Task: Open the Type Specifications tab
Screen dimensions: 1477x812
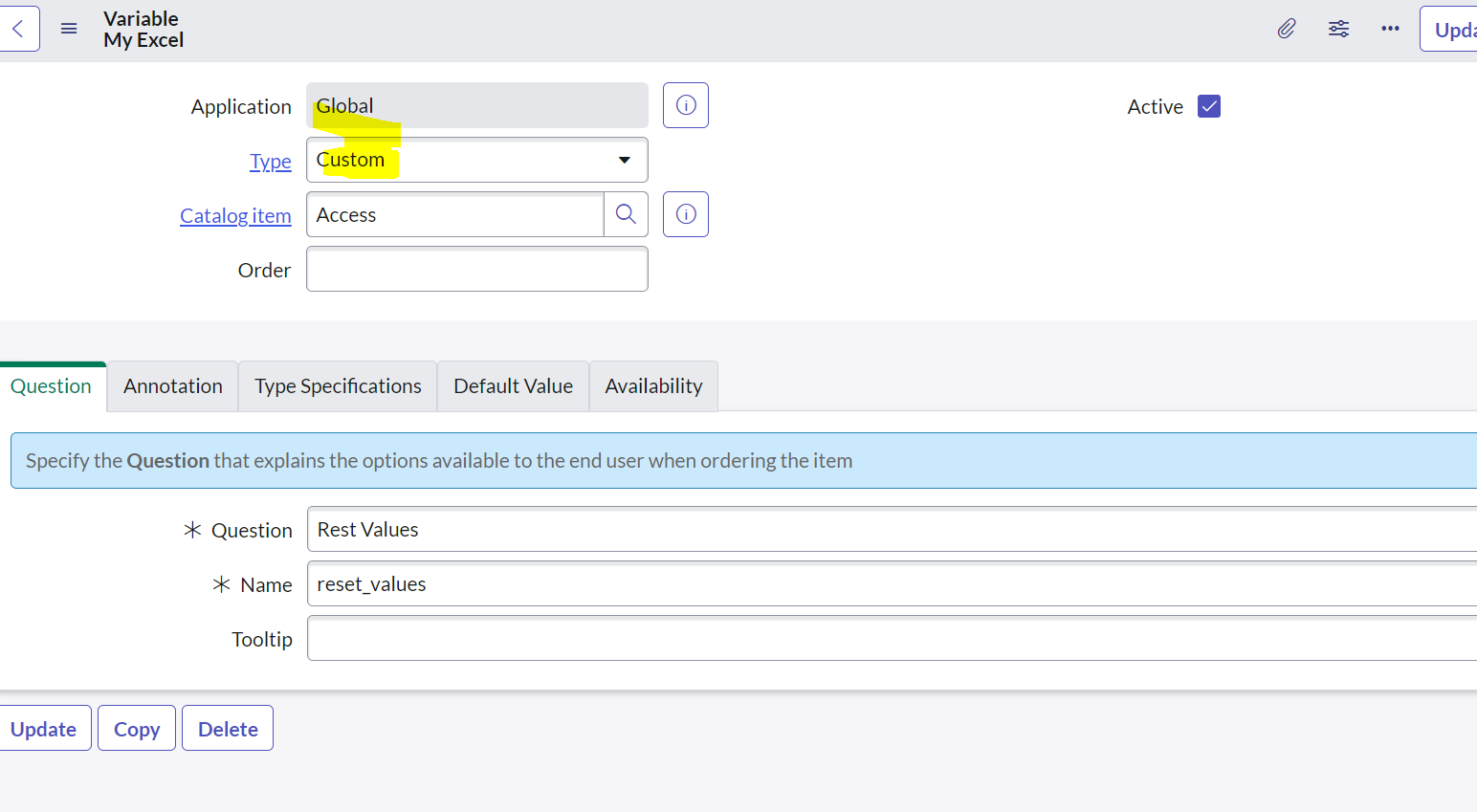Action: click(x=338, y=385)
